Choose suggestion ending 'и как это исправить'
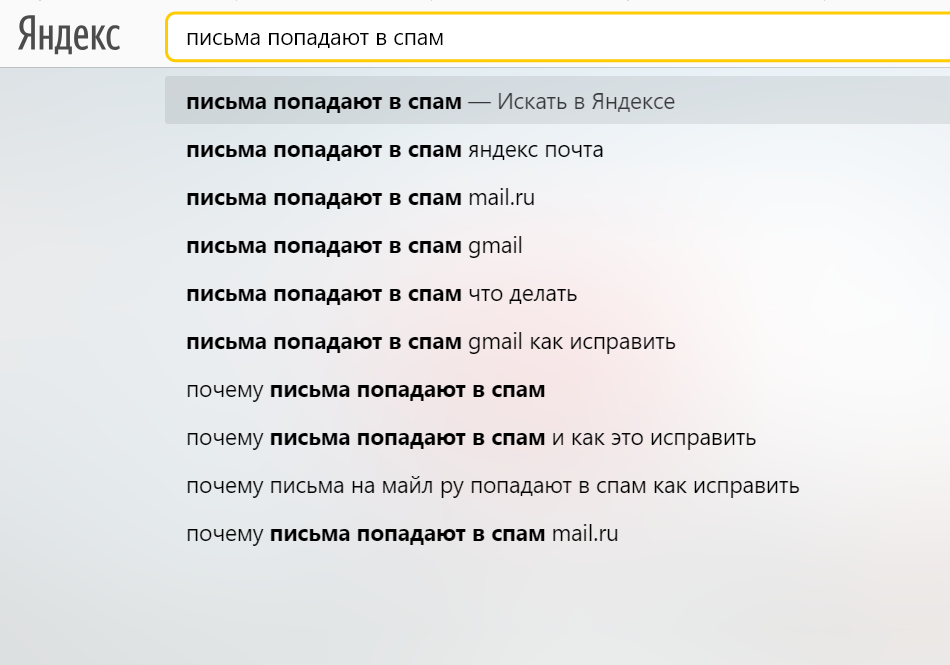The height and width of the screenshot is (665, 950). (x=470, y=438)
